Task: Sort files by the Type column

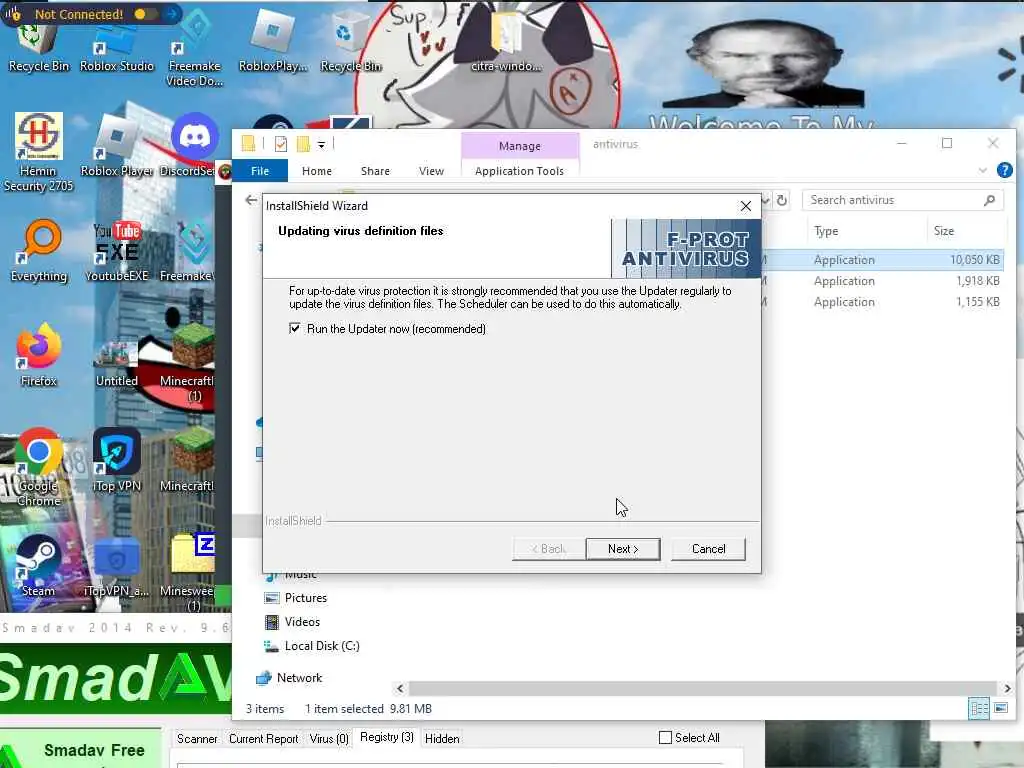Action: pyautogui.click(x=825, y=231)
